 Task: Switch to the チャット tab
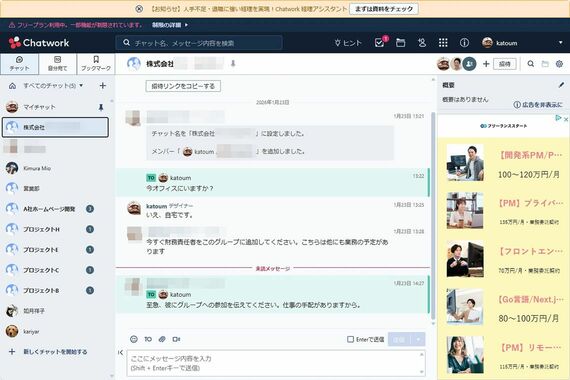tap(19, 64)
